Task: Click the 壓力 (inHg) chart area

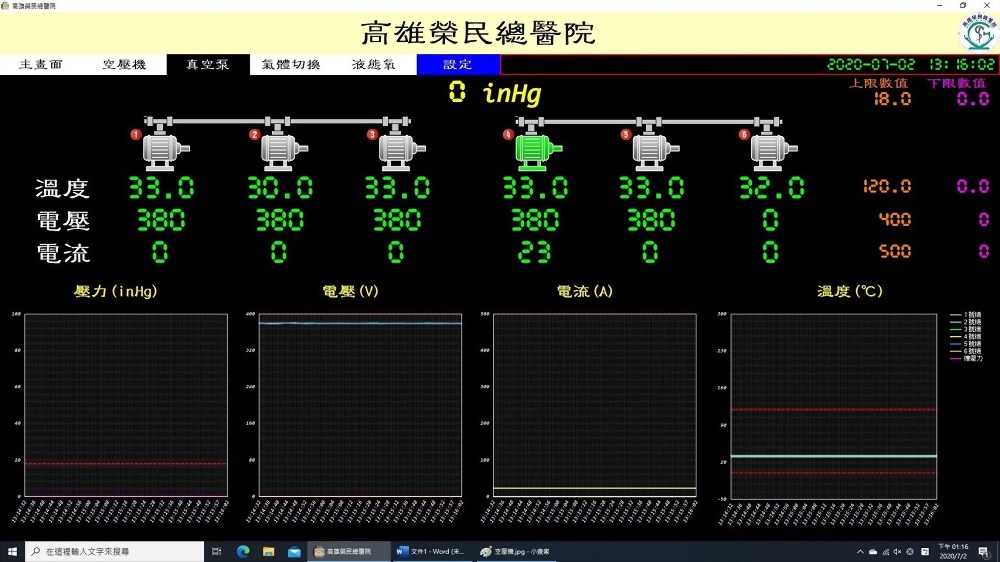Action: click(126, 404)
